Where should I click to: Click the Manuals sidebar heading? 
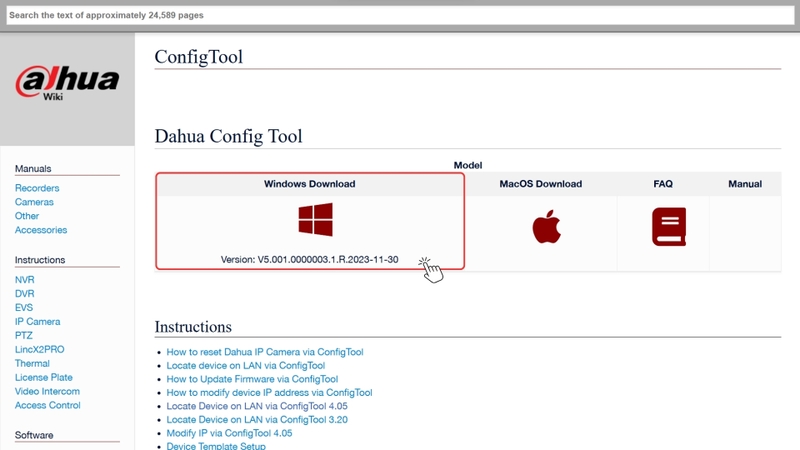pyautogui.click(x=33, y=169)
